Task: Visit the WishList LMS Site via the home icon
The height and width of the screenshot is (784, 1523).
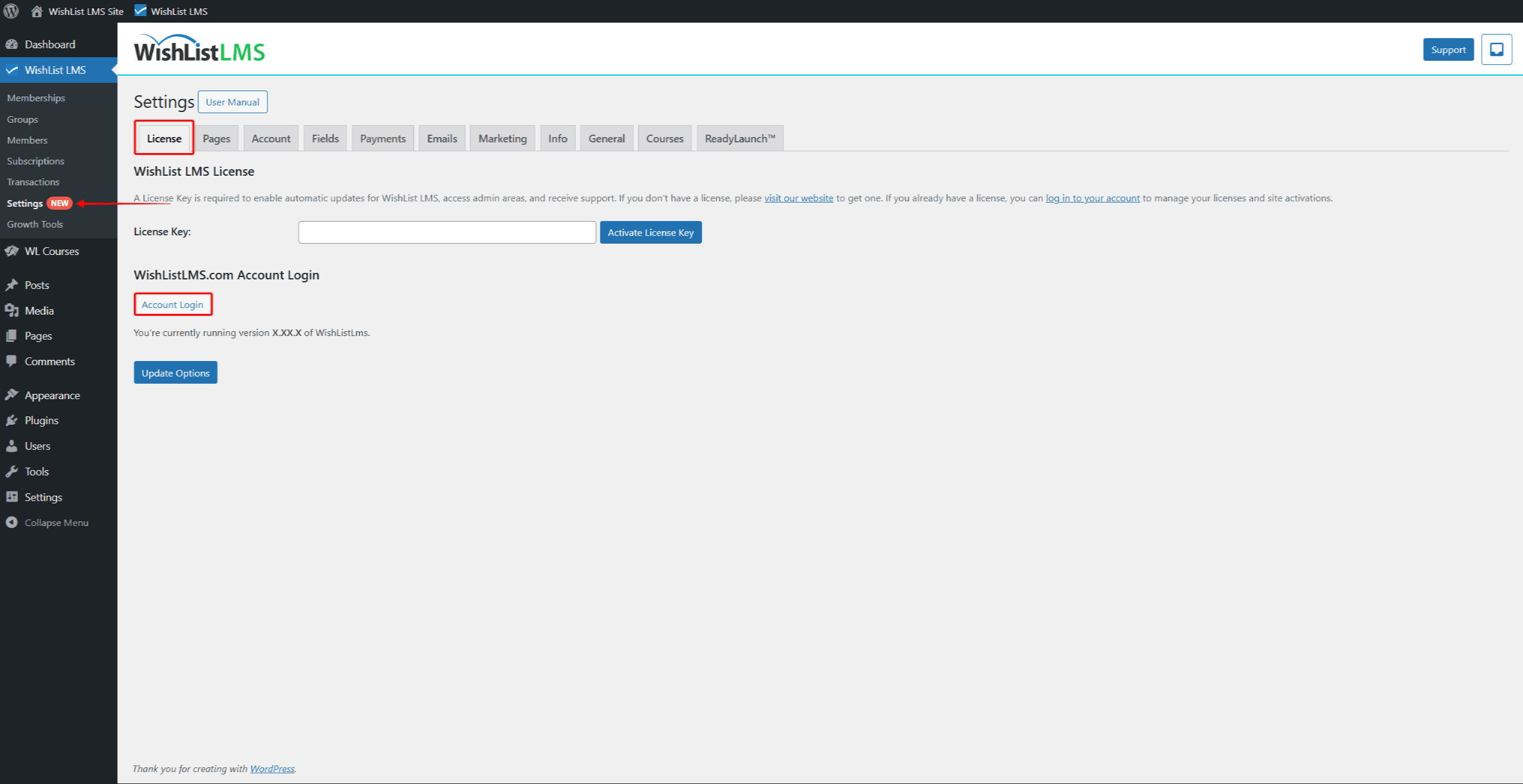Action: (x=76, y=11)
